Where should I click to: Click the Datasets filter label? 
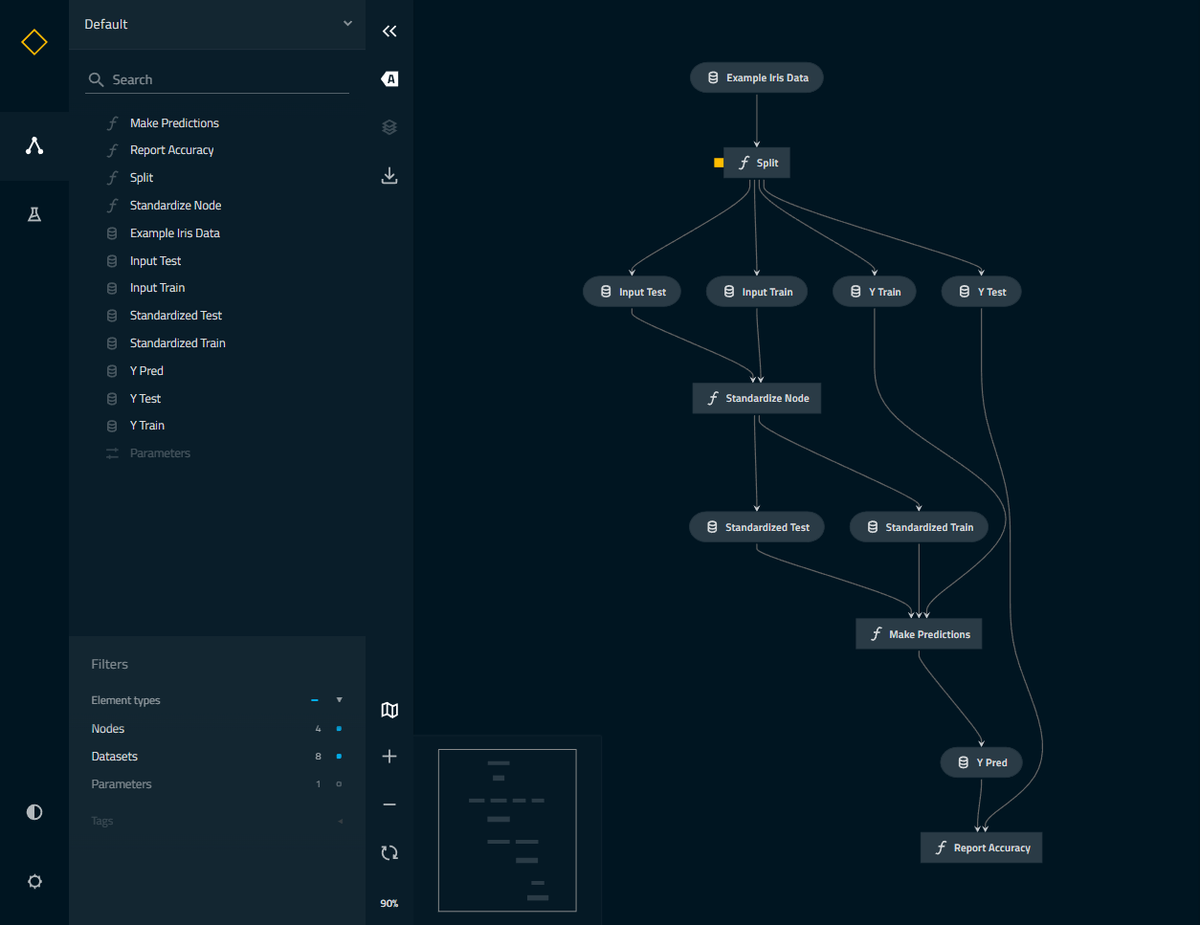(x=114, y=757)
